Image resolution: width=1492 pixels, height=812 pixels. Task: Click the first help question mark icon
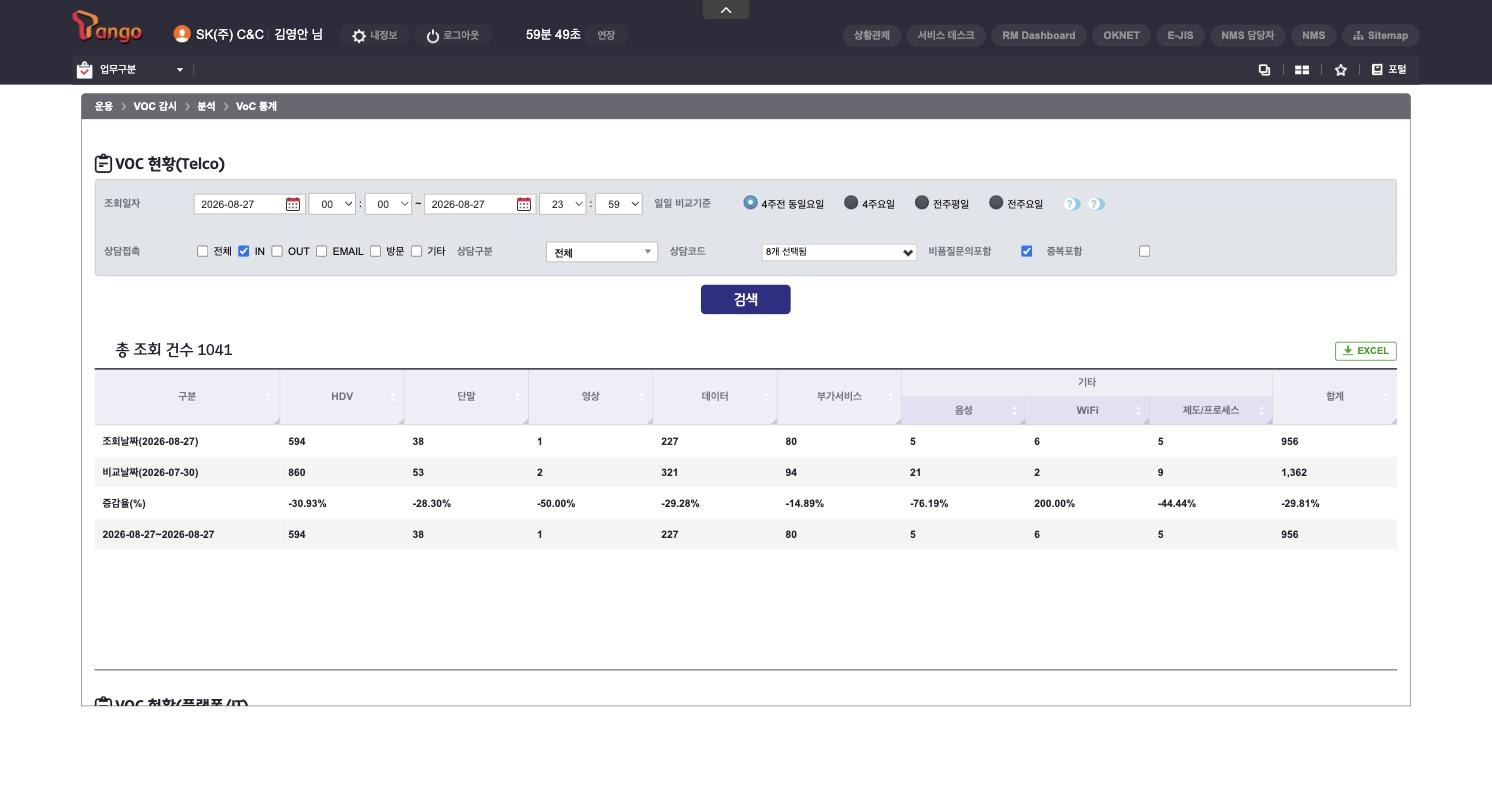pyautogui.click(x=1071, y=204)
